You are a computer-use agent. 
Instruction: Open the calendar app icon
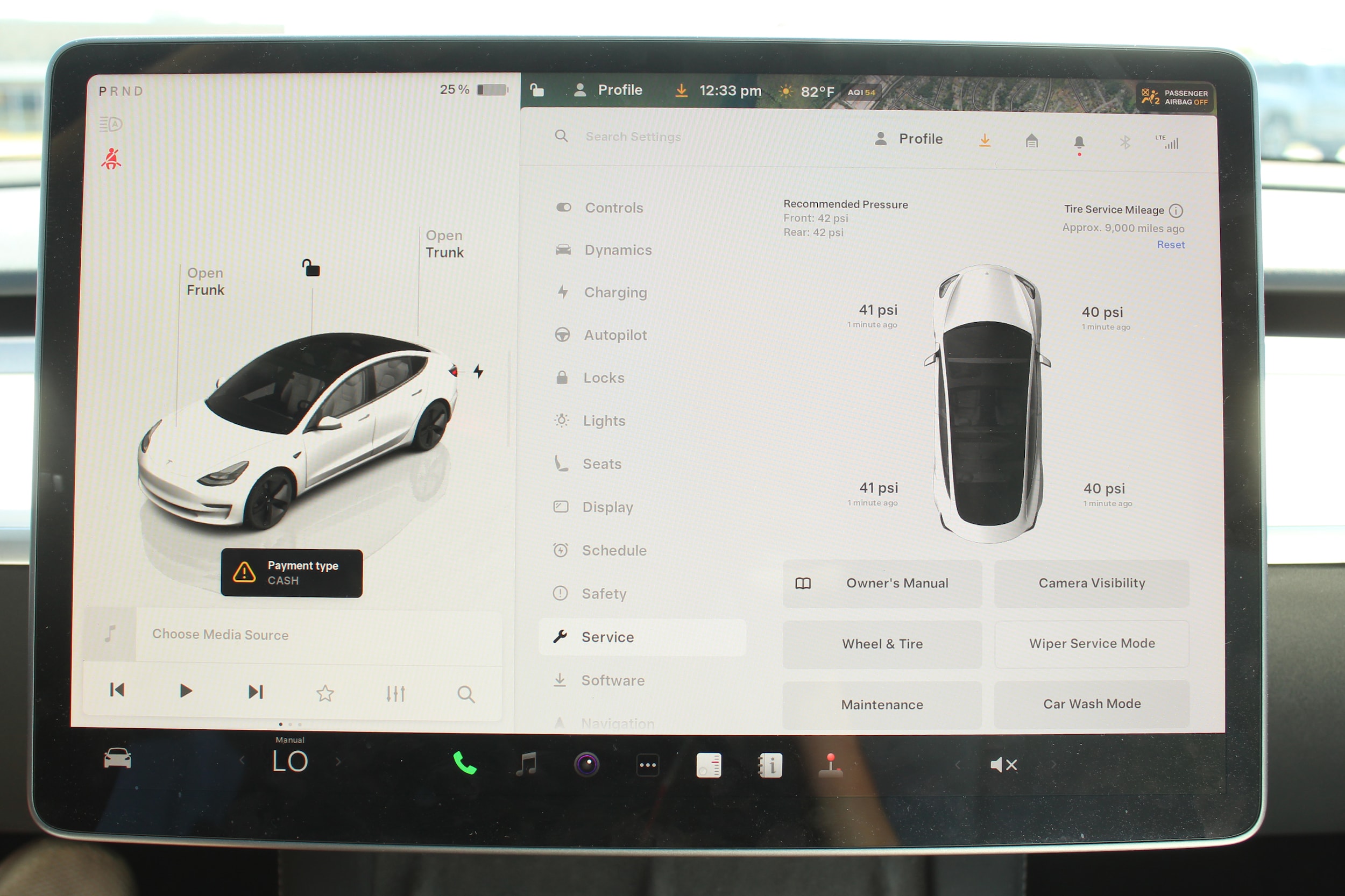(709, 765)
